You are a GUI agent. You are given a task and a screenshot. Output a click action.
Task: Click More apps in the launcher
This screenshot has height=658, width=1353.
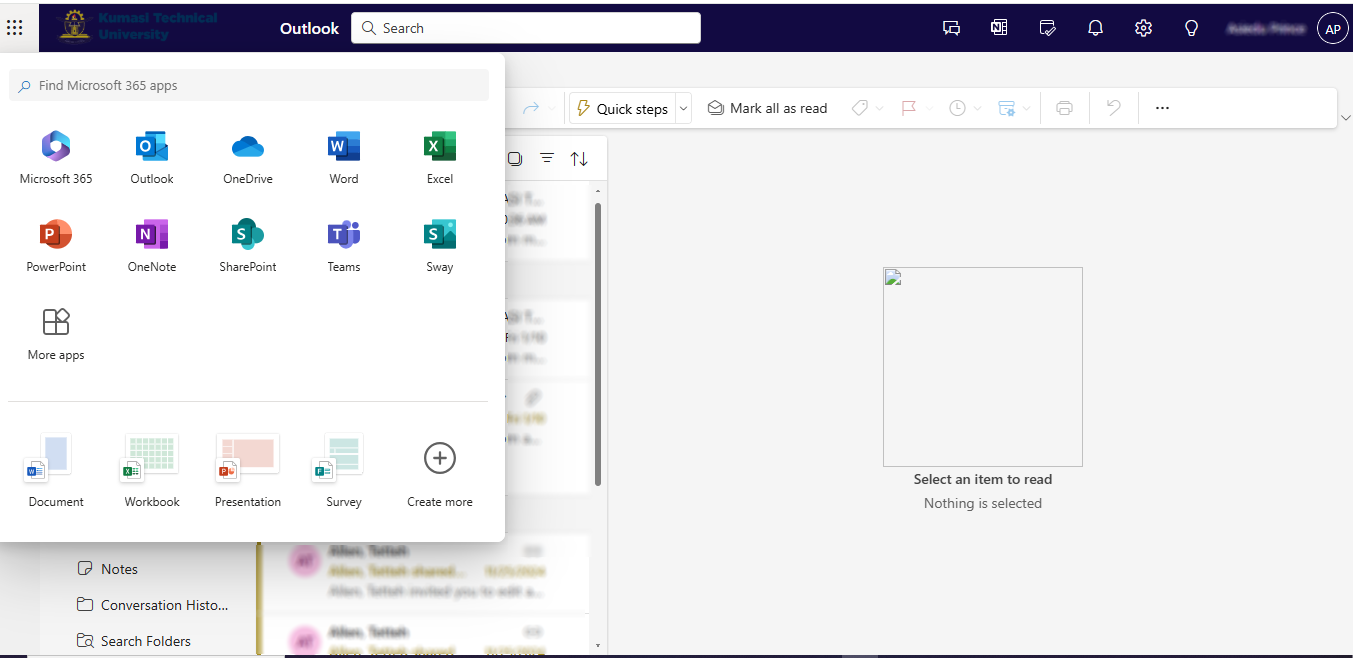[56, 334]
